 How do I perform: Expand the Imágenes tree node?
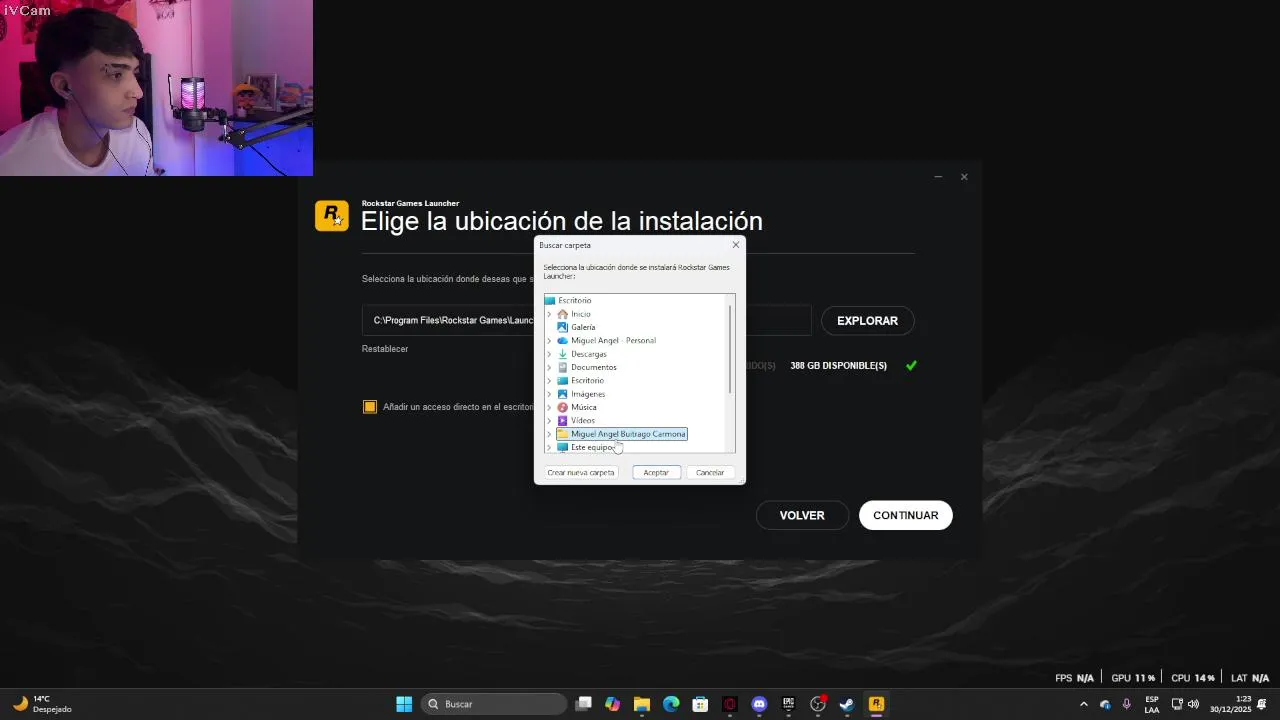coord(549,394)
